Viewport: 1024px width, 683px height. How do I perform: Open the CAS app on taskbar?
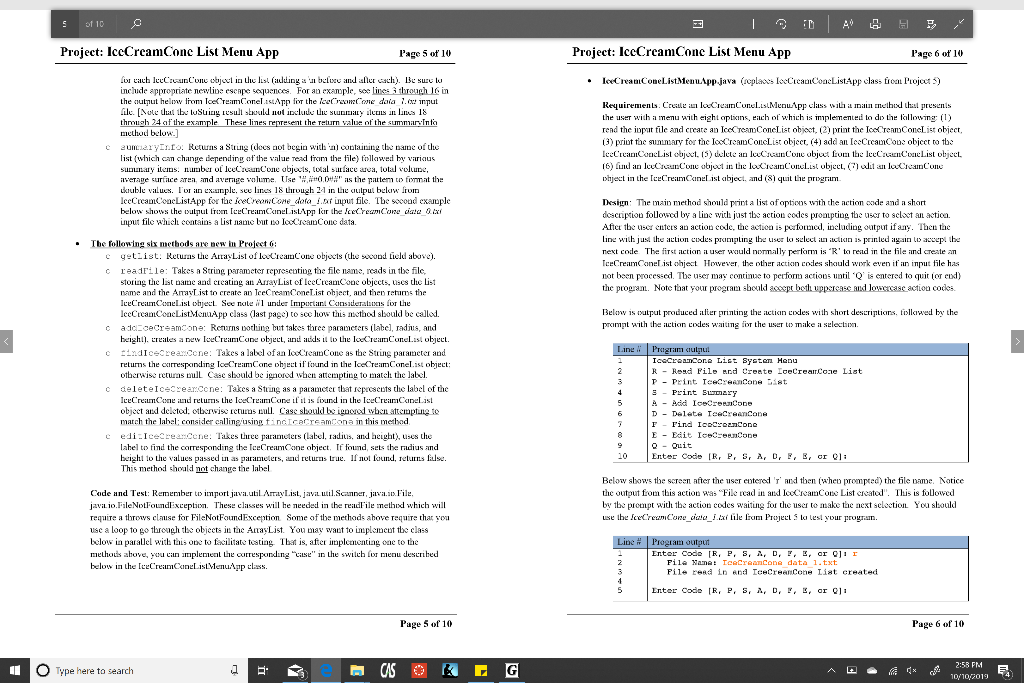click(388, 671)
